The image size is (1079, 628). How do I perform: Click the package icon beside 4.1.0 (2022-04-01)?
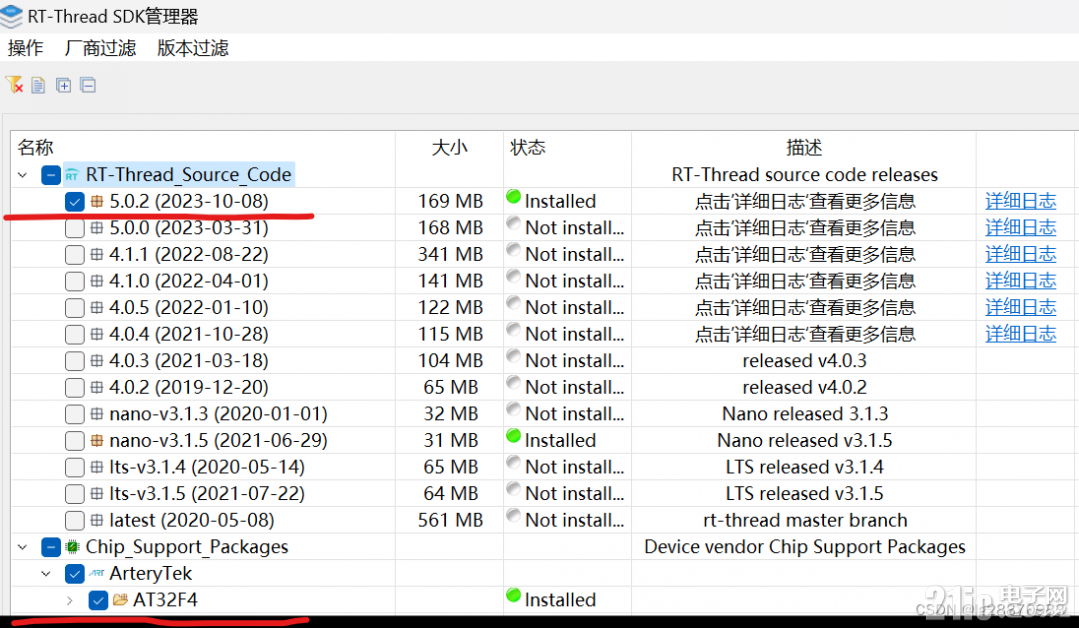point(97,281)
